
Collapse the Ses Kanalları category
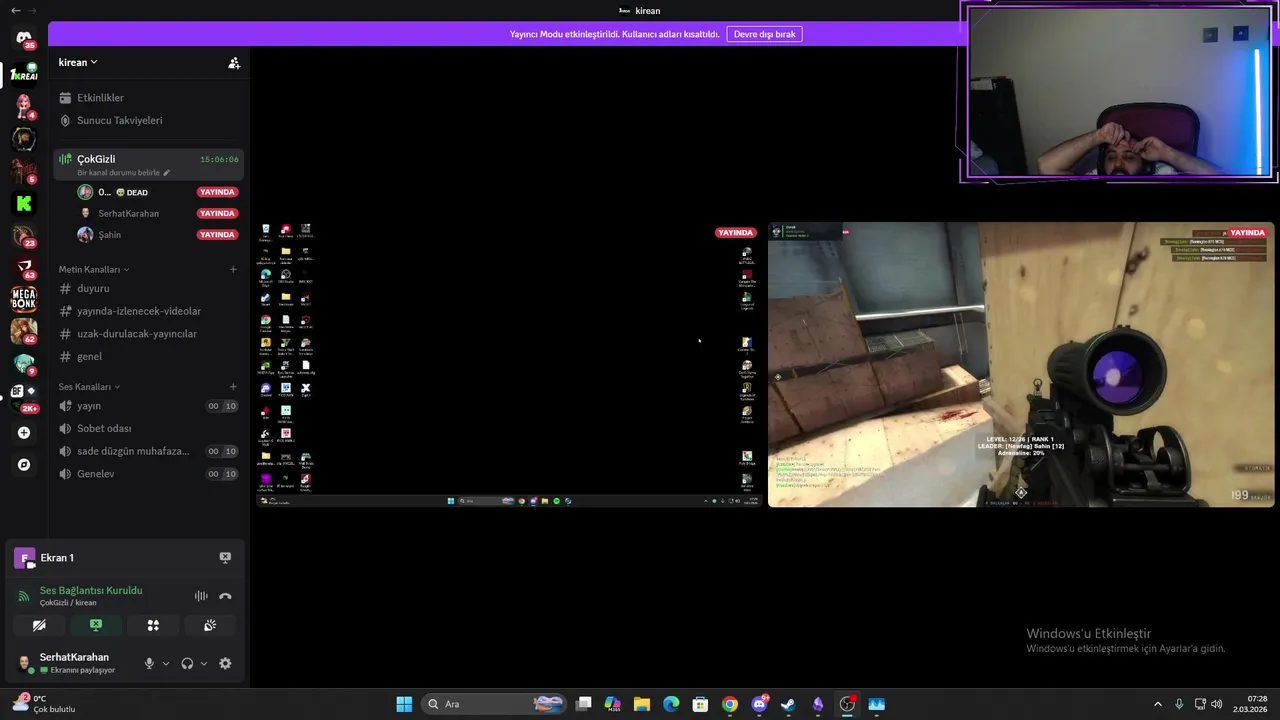[89, 387]
